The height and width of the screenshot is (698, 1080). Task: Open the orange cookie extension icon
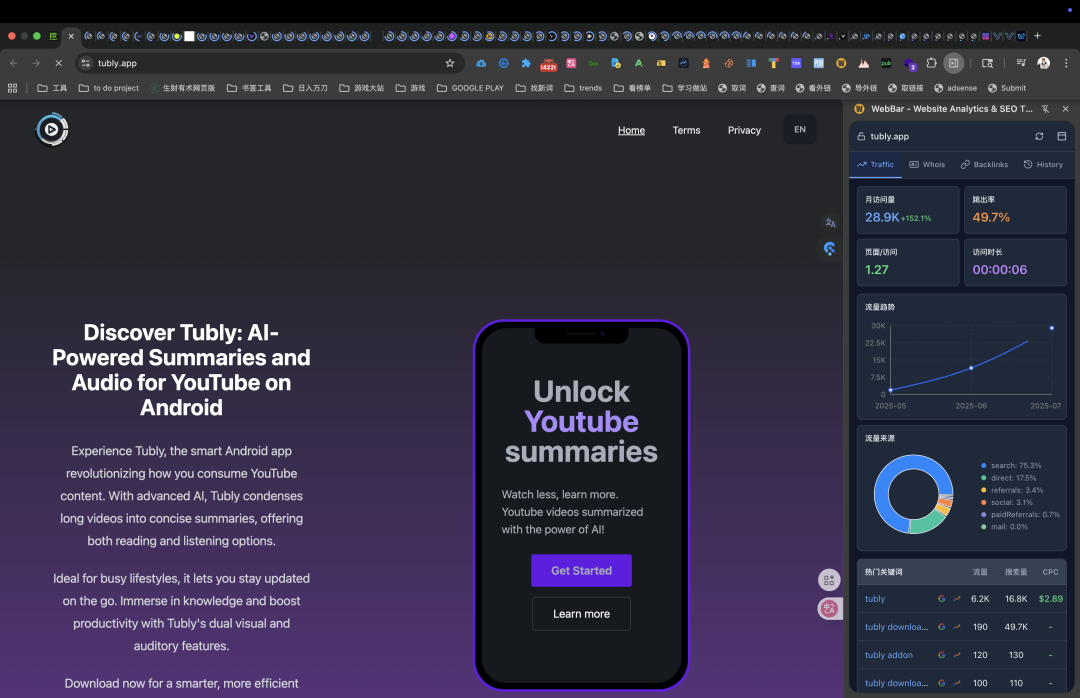coord(729,63)
